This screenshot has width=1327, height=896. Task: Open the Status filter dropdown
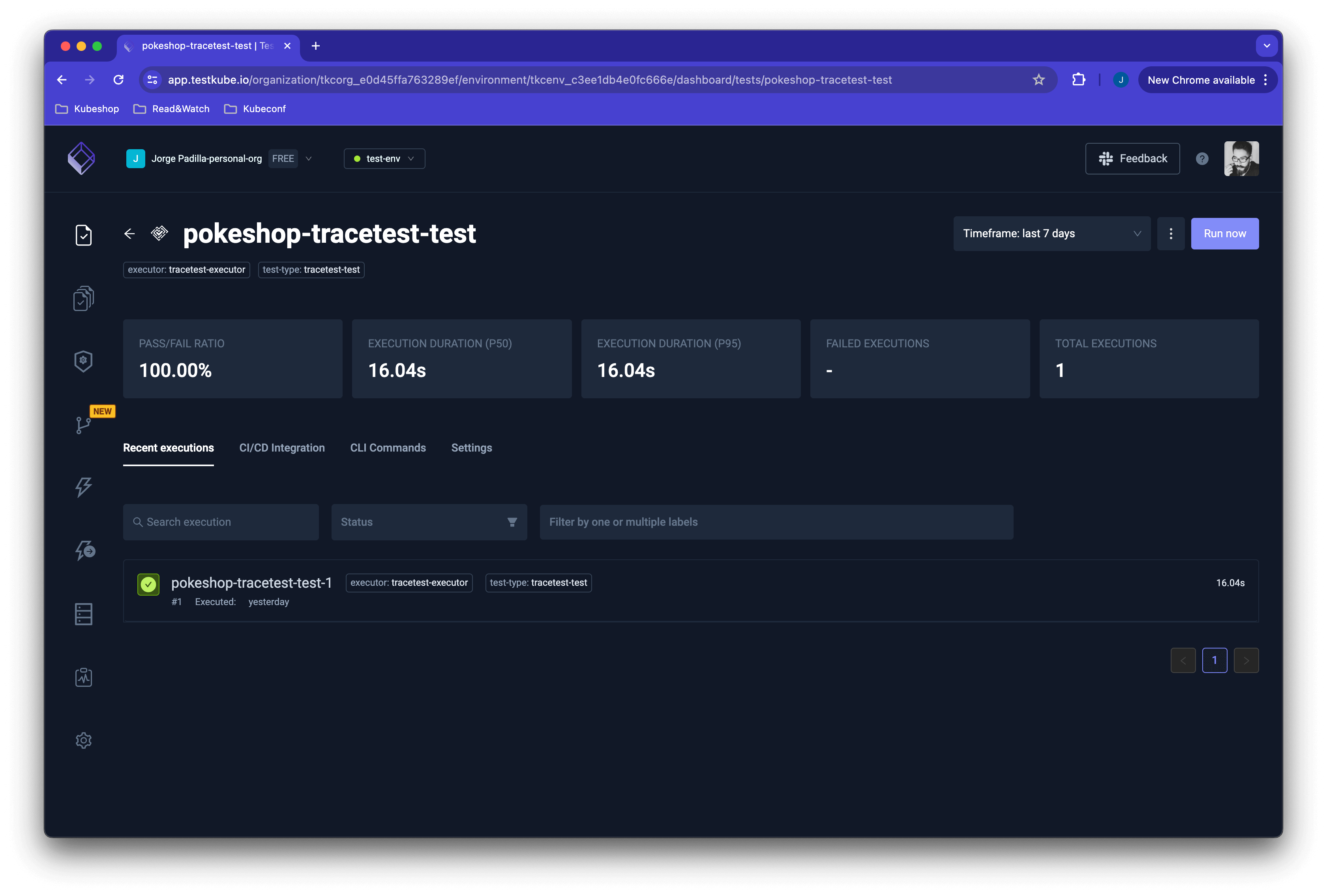point(429,522)
